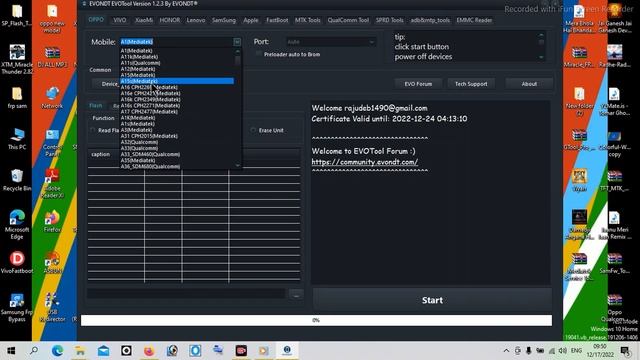
Task: Select the Adobe Reader XI icon
Action: [52, 183]
